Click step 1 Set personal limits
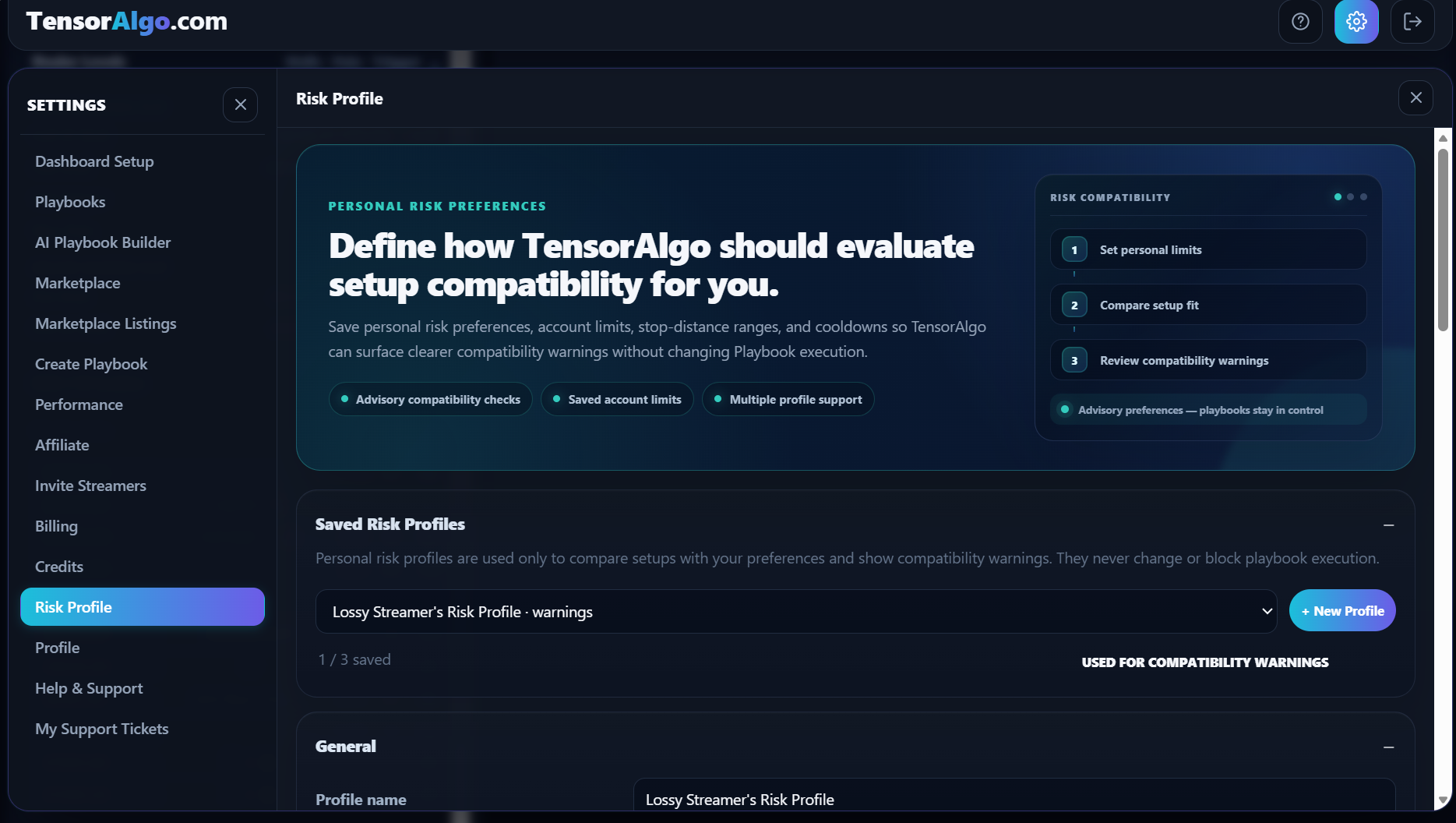The height and width of the screenshot is (823, 1456). pyautogui.click(x=1208, y=249)
